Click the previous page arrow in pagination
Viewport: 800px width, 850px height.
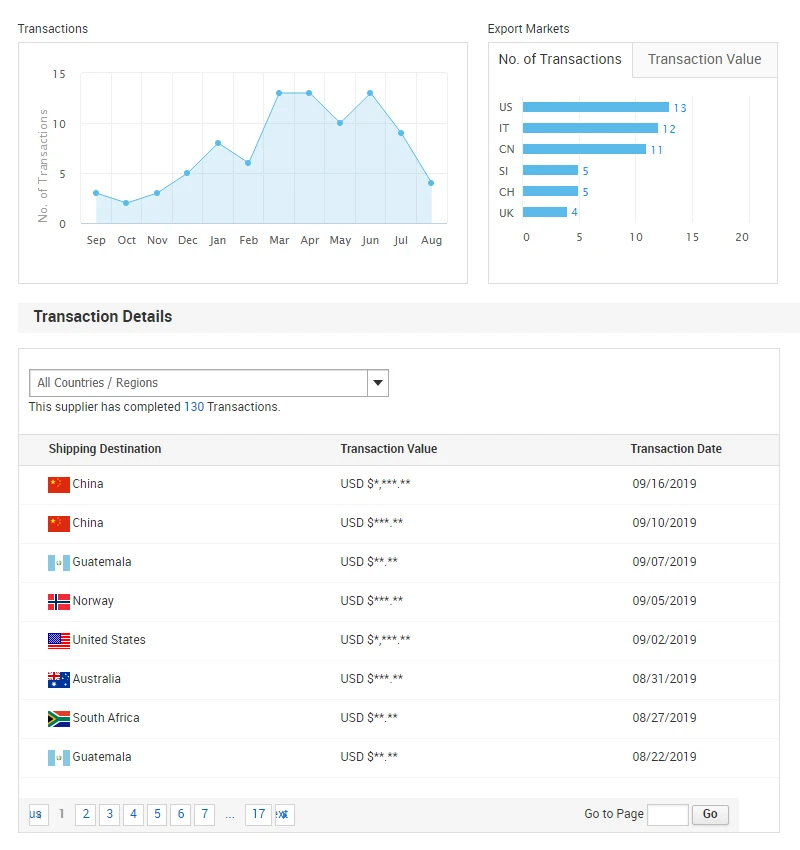tap(37, 814)
